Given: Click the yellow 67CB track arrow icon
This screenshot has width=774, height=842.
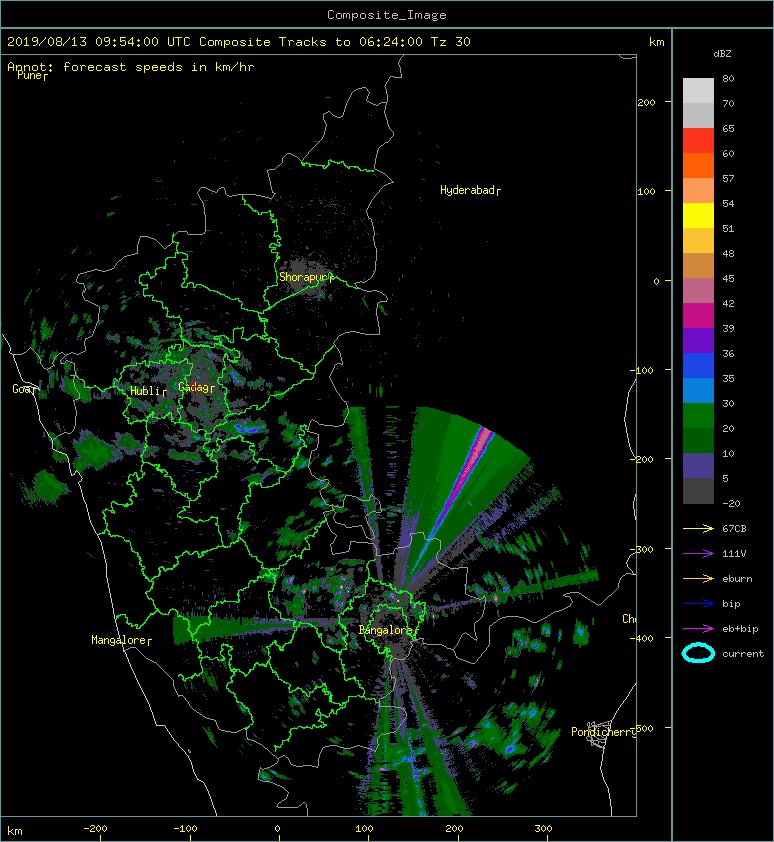Looking at the screenshot, I should 698,529.
